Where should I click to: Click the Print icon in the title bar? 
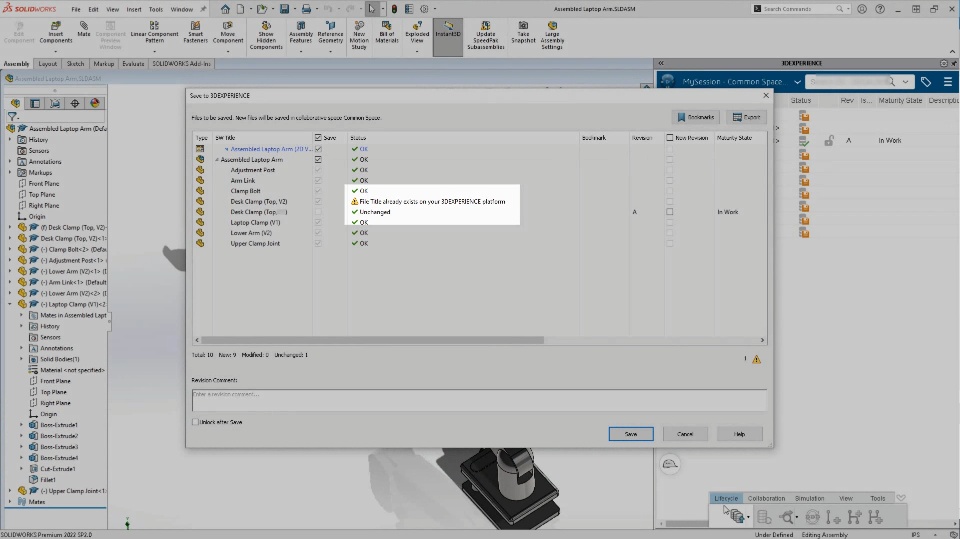306,9
